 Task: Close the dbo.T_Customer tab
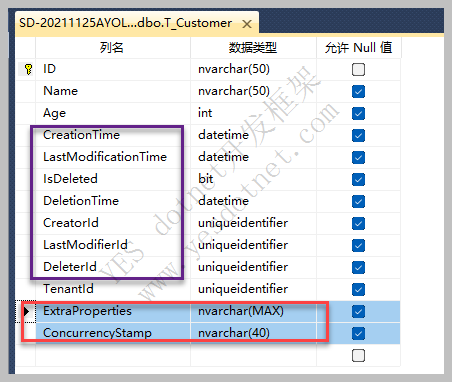coord(247,24)
